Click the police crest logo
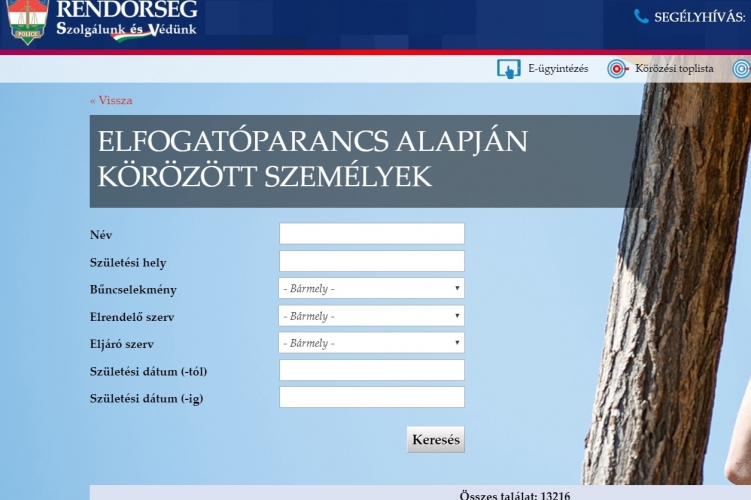This screenshot has height=500, width=751. tap(28, 22)
